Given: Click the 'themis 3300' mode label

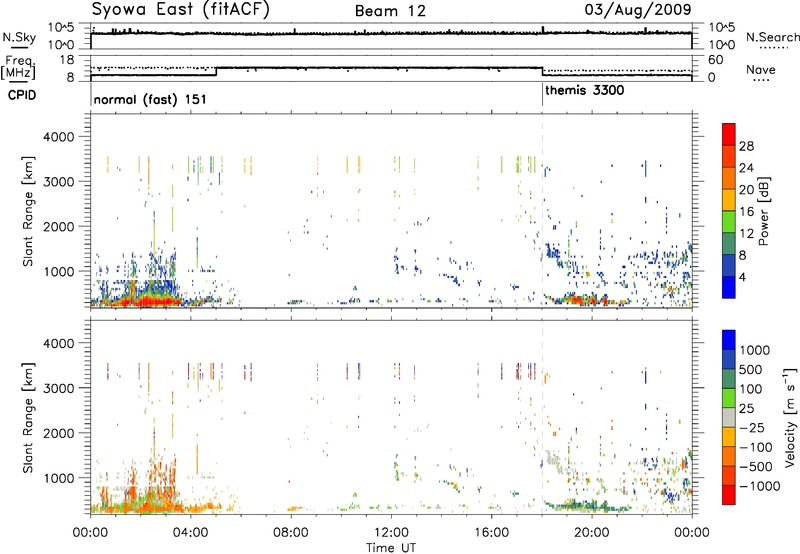Looking at the screenshot, I should (585, 90).
